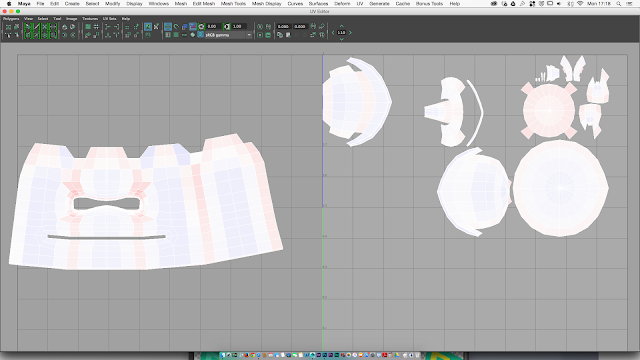Select the UV smudge tool icon

(8, 35)
